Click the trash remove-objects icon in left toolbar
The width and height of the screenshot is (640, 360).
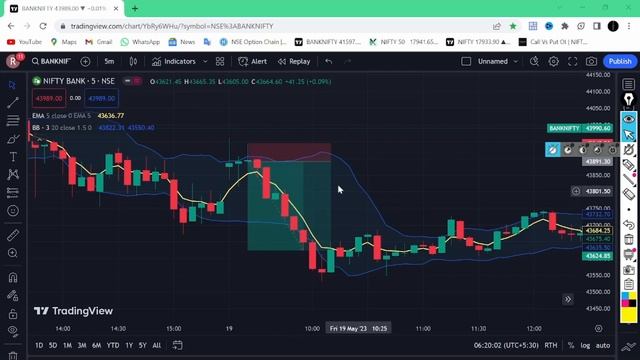pyautogui.click(x=13, y=356)
